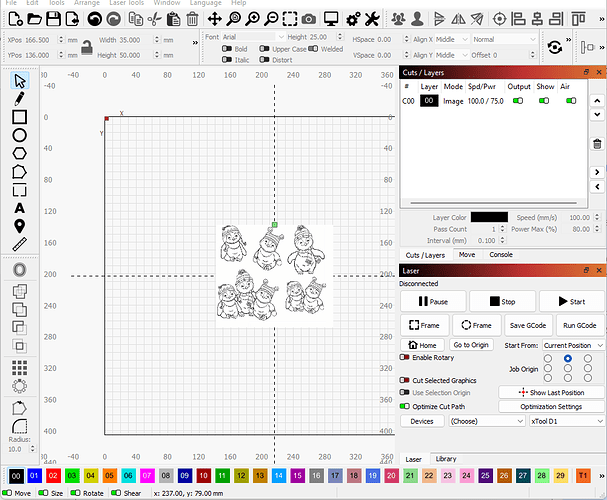607x500 pixels.
Task: Click Save GCode button
Action: tap(528, 325)
